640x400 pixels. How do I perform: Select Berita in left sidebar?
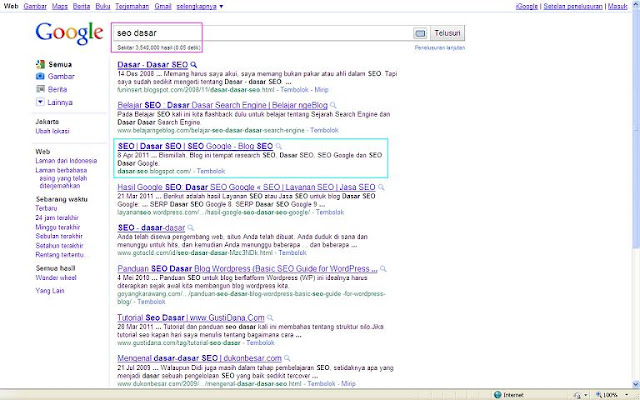(x=57, y=89)
